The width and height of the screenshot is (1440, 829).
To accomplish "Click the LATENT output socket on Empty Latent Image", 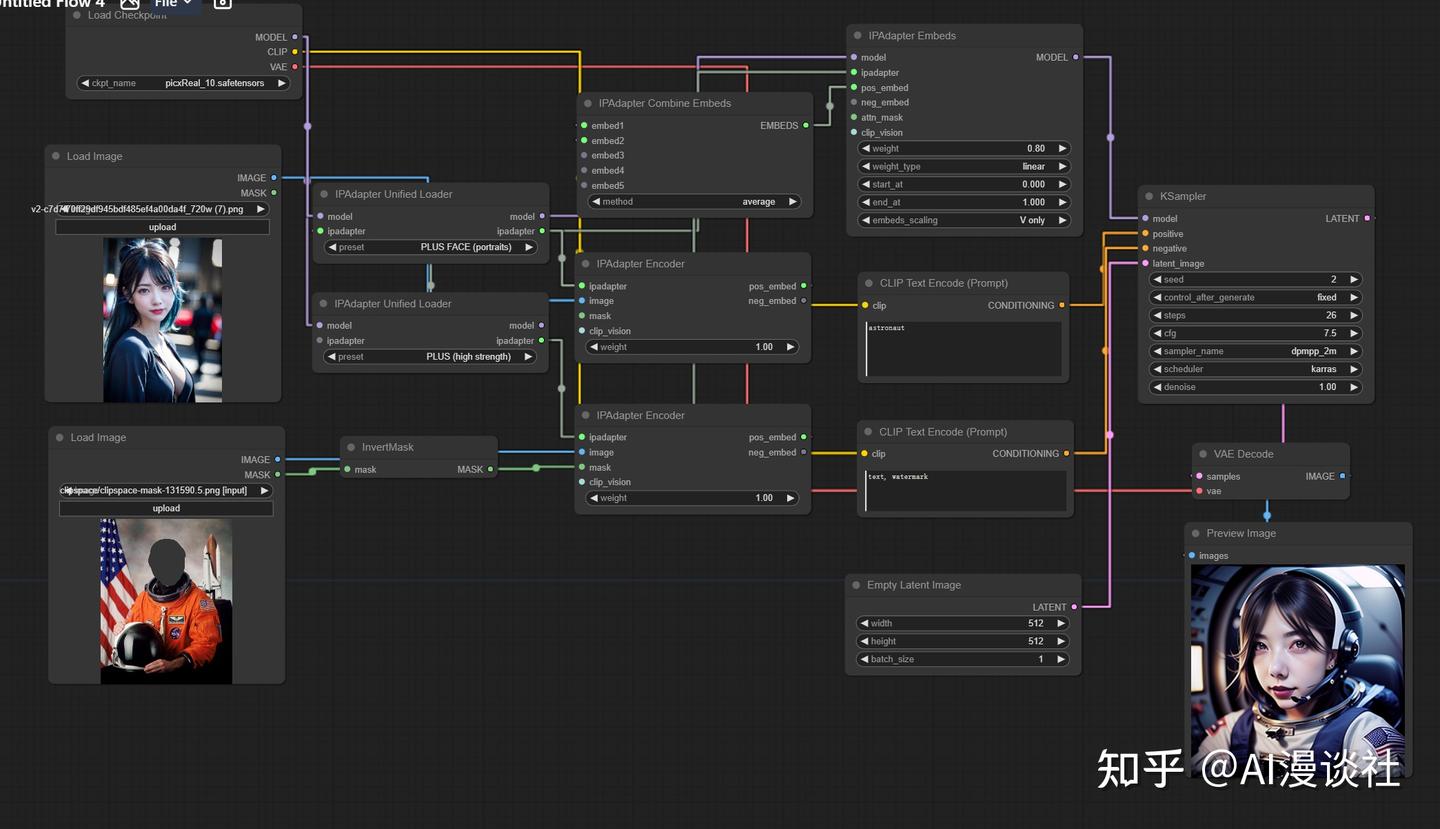I will [1073, 607].
